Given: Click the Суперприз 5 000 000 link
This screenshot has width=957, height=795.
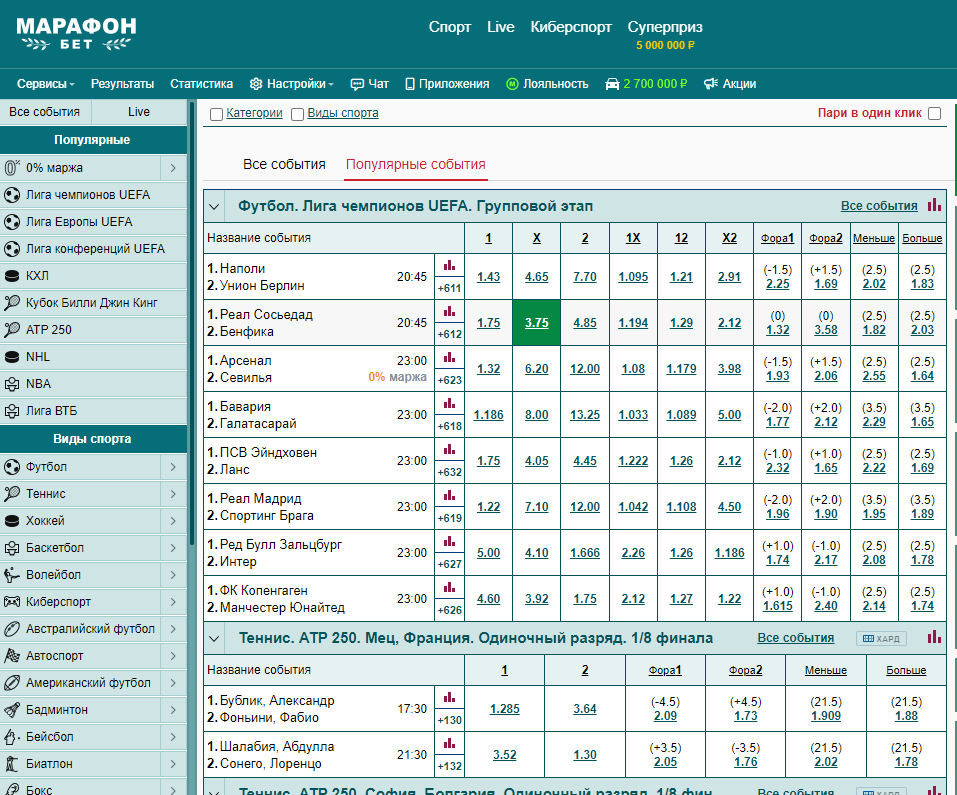Looking at the screenshot, I should tap(665, 35).
